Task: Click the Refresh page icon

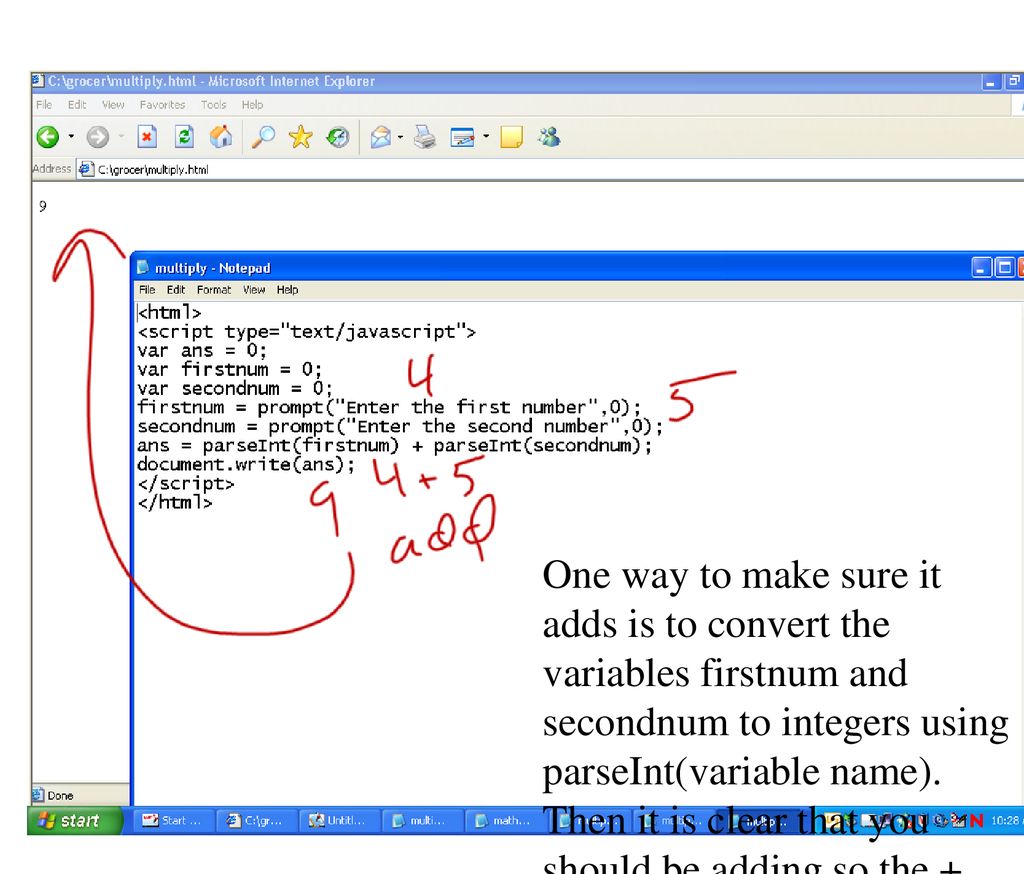Action: pos(184,137)
